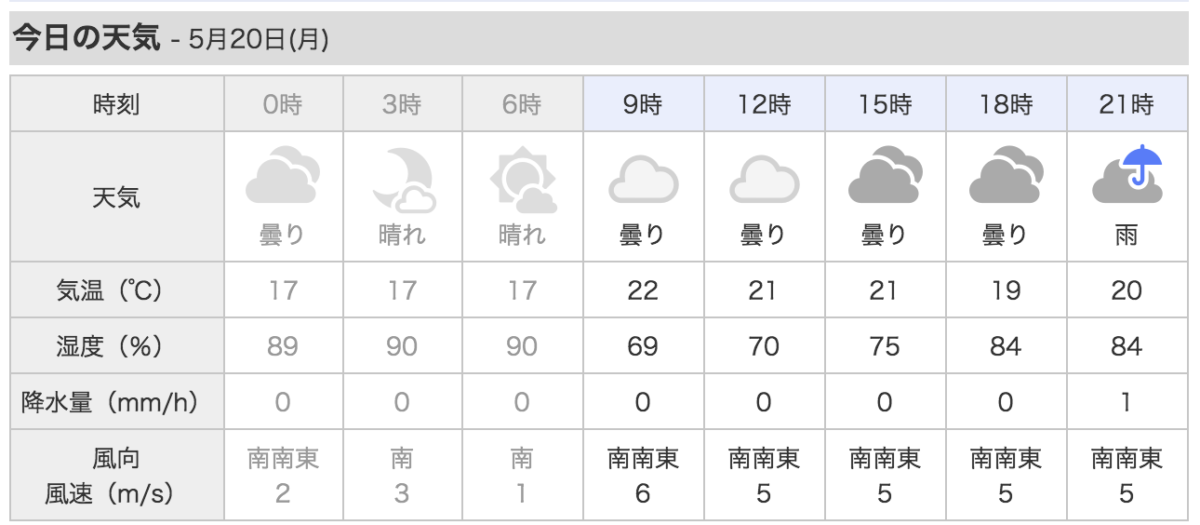The image size is (1200, 525).
Task: Click the rain umbrella icon under 21時
Action: (x=1127, y=176)
